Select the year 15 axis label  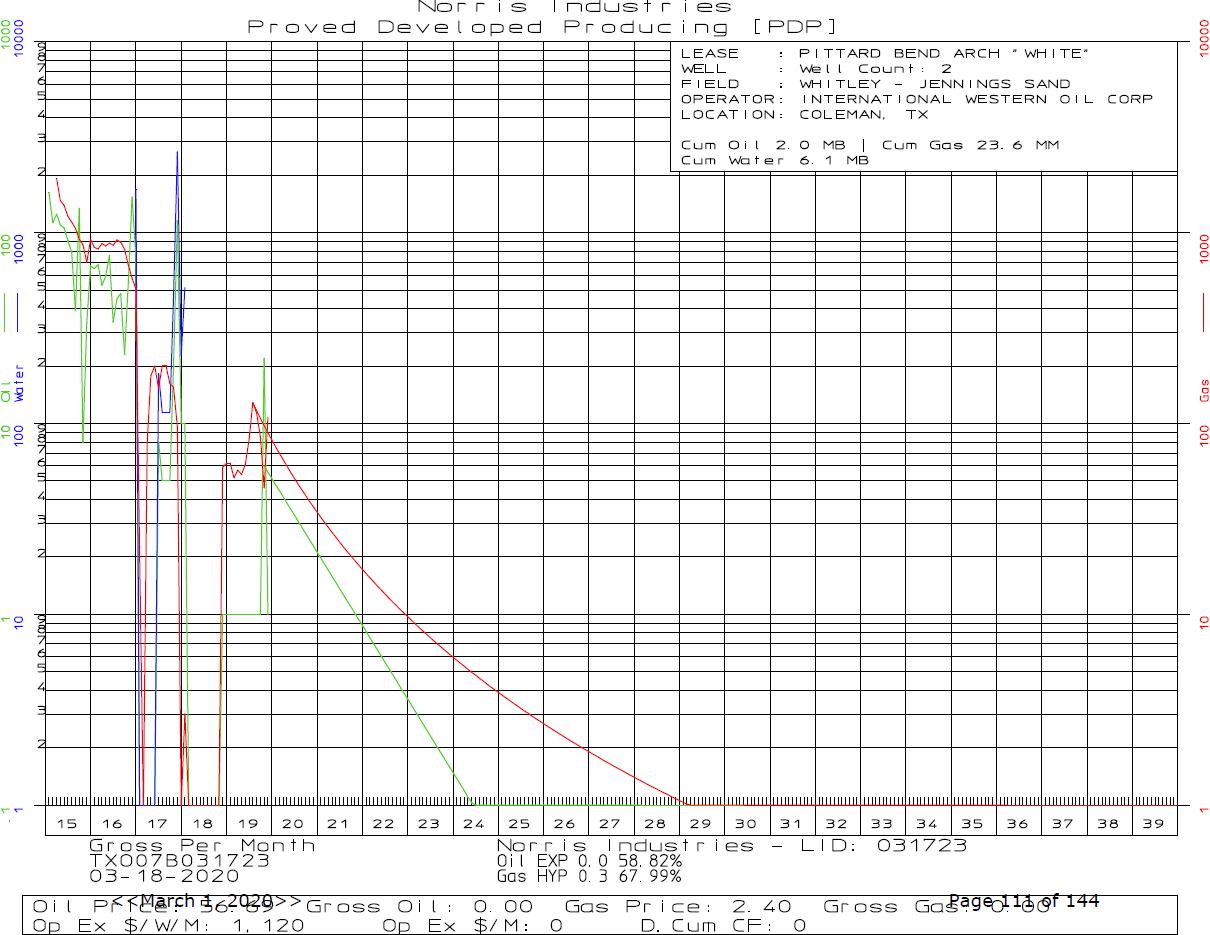pyautogui.click(x=67, y=823)
